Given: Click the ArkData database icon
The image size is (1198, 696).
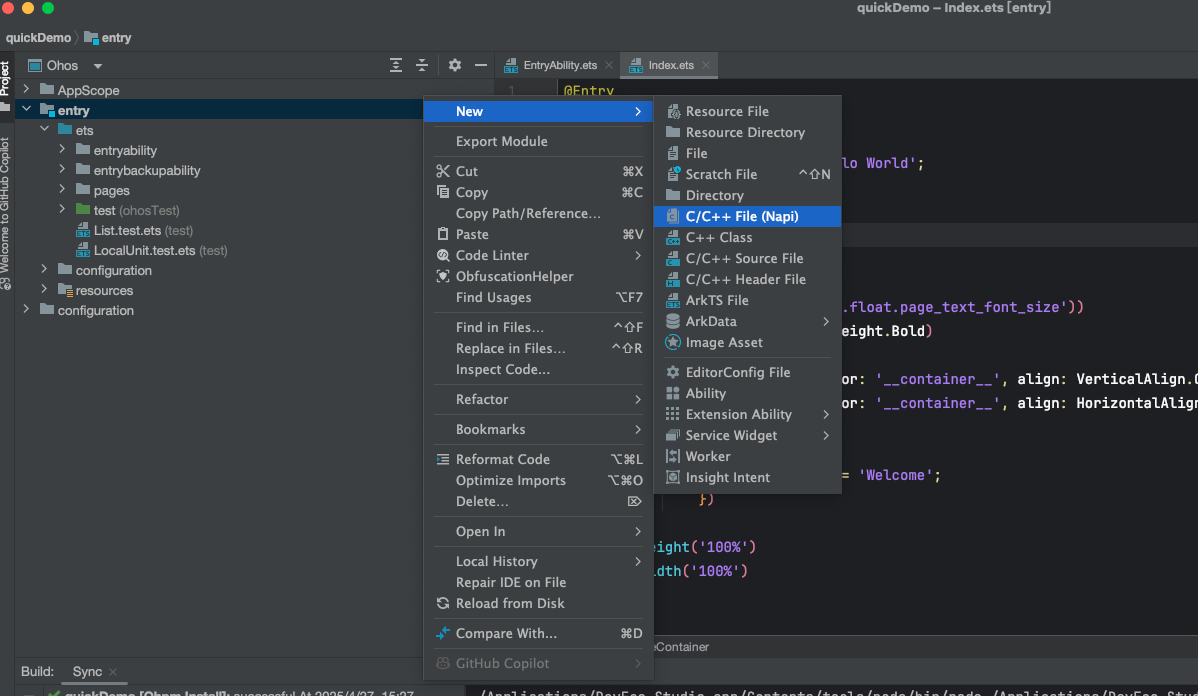Looking at the screenshot, I should pyautogui.click(x=673, y=322).
